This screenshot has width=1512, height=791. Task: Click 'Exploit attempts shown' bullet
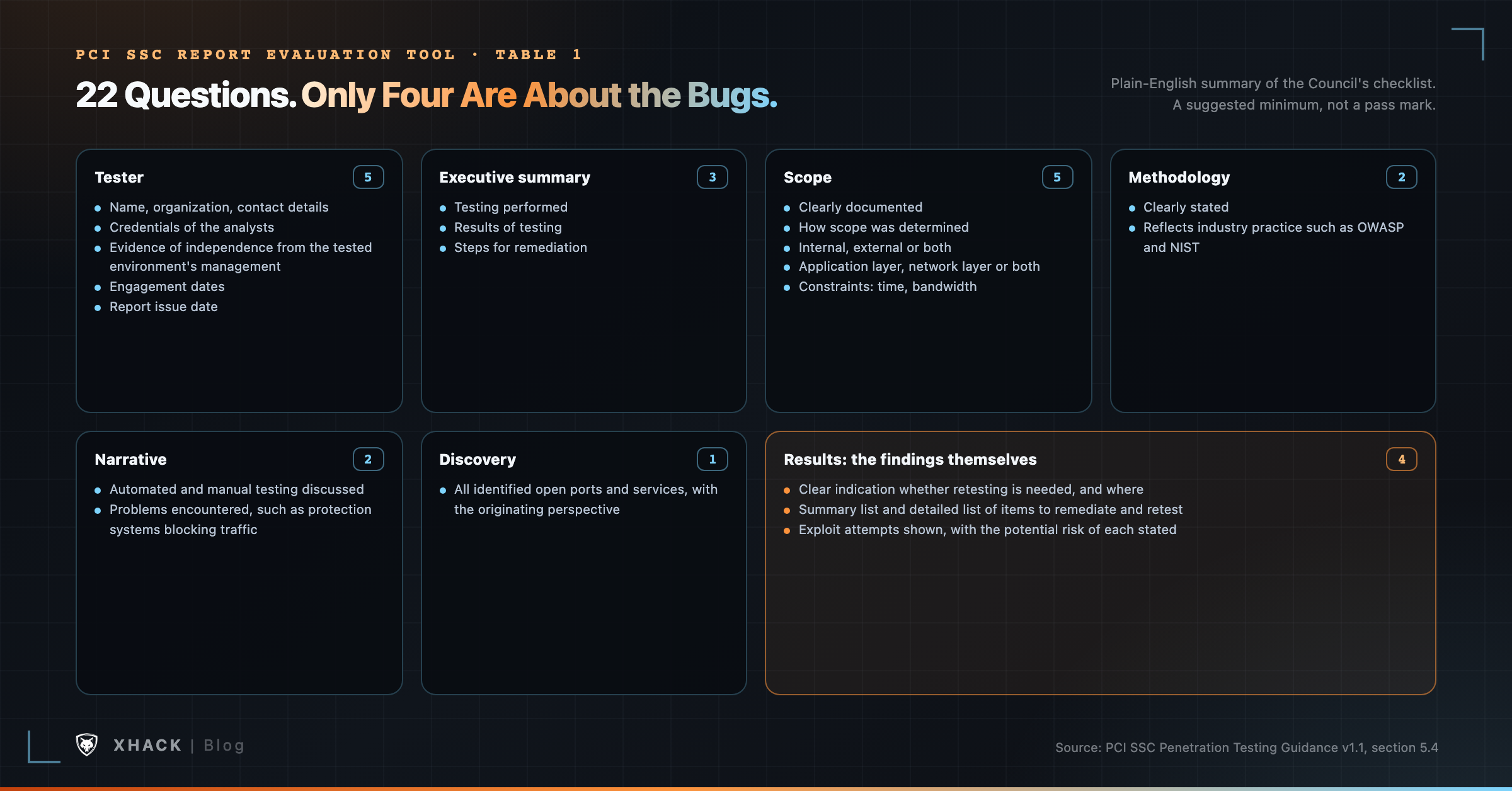point(988,530)
